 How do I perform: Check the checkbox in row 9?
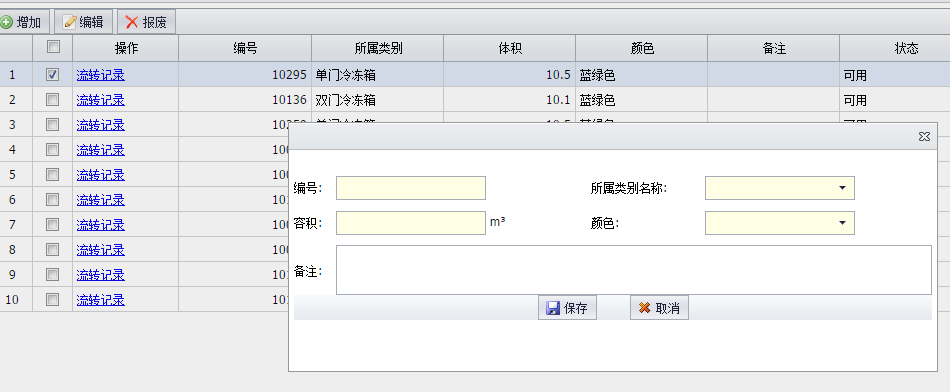pyautogui.click(x=53, y=274)
